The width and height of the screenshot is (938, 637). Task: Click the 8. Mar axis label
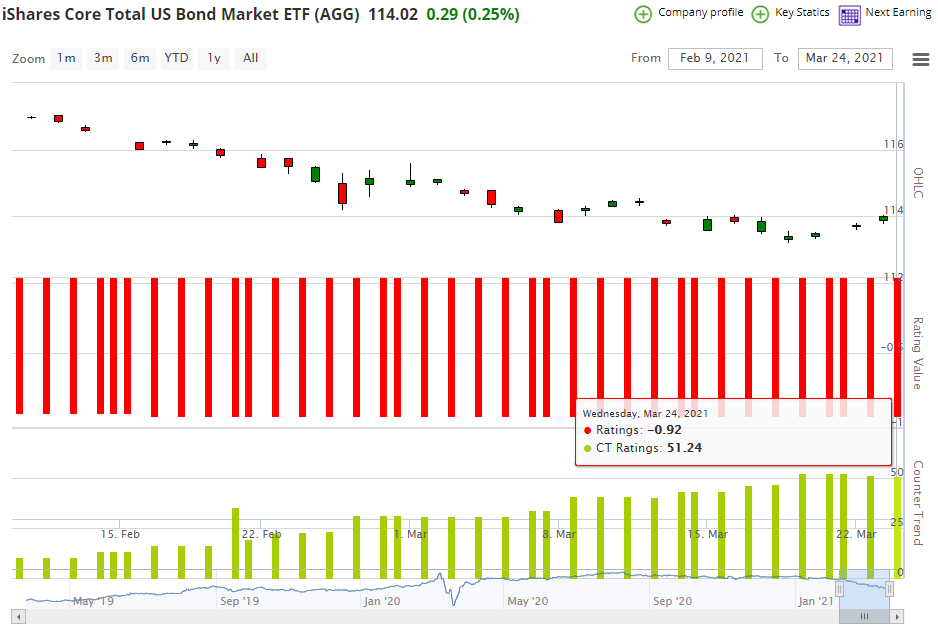[x=559, y=534]
